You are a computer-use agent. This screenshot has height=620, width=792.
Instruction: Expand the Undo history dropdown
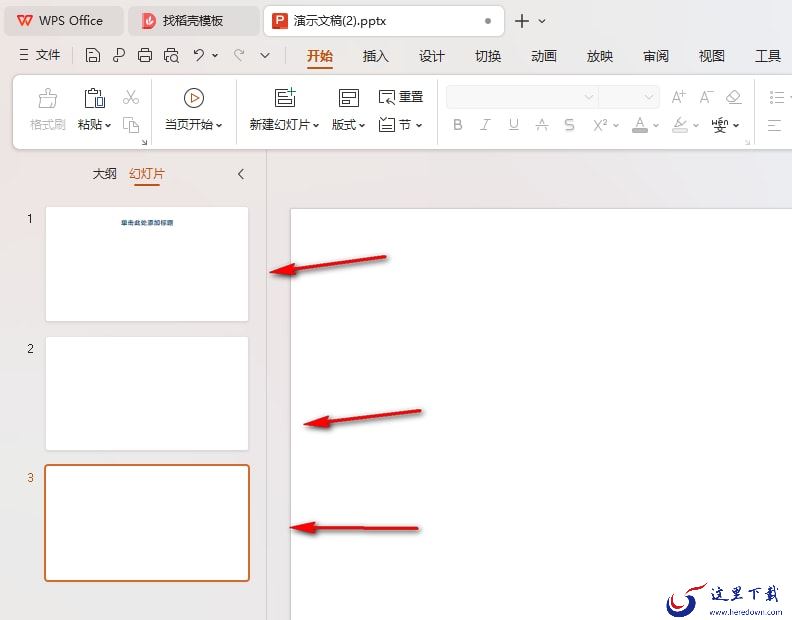[x=215, y=55]
